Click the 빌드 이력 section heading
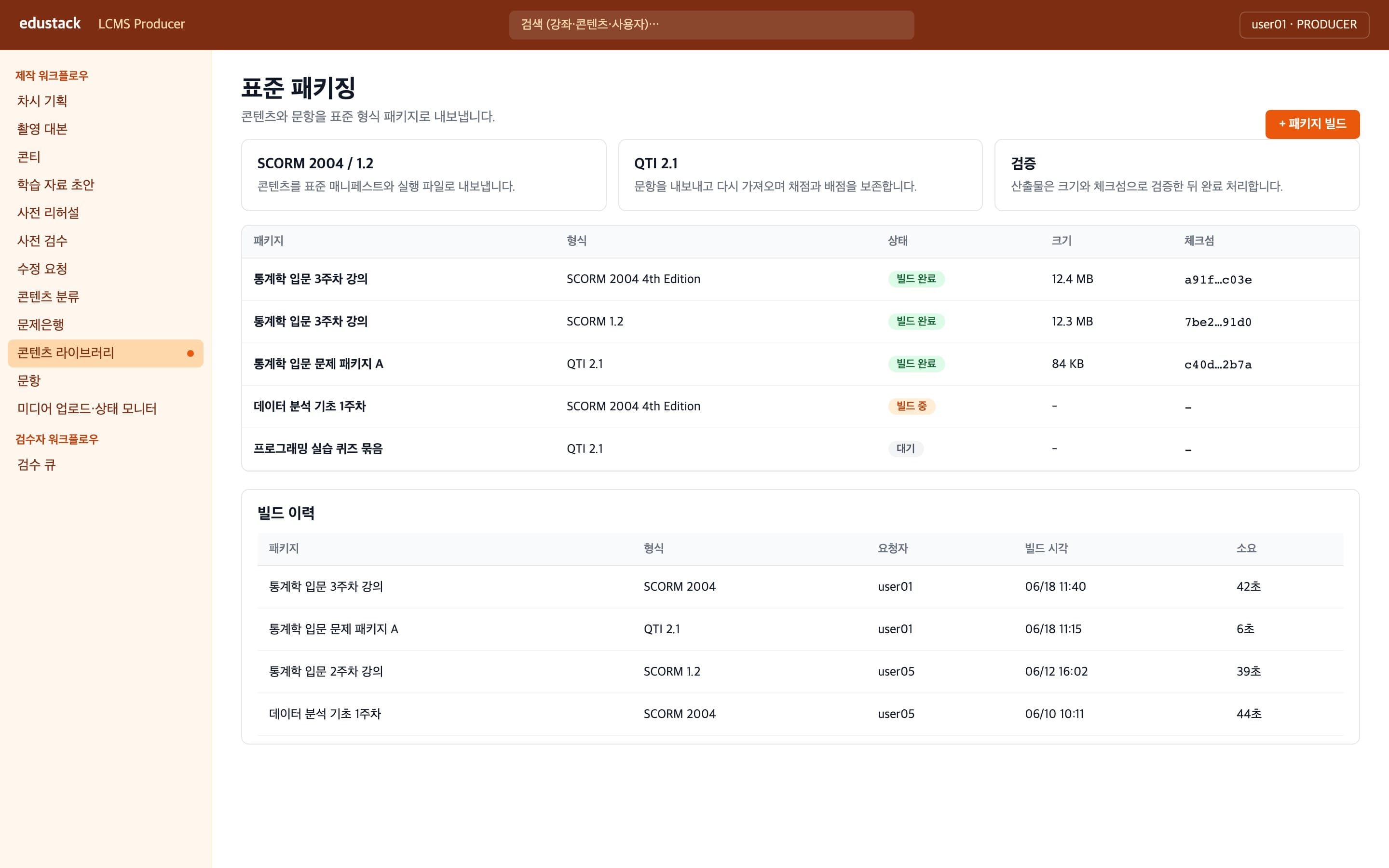Screen dimensions: 1389x868 [x=286, y=513]
